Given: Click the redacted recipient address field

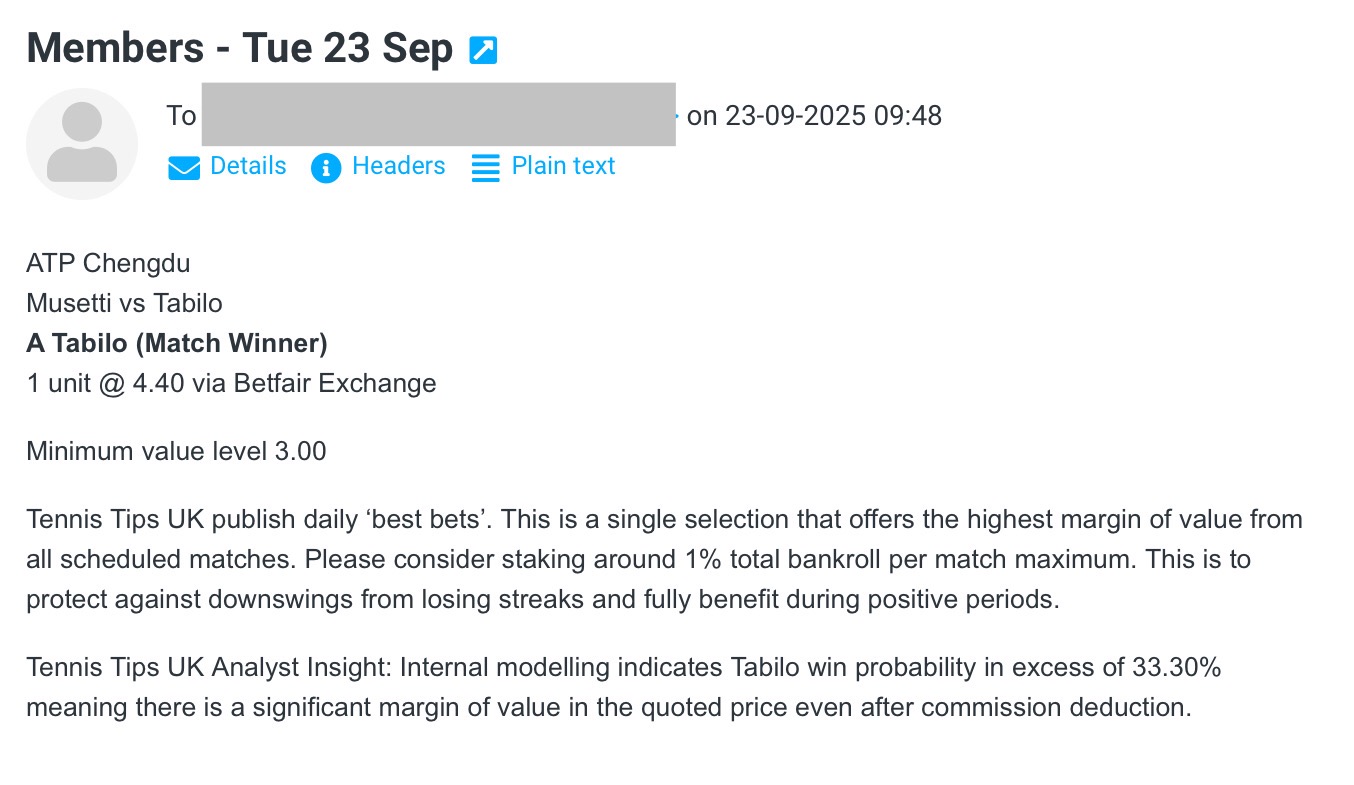Looking at the screenshot, I should [438, 115].
